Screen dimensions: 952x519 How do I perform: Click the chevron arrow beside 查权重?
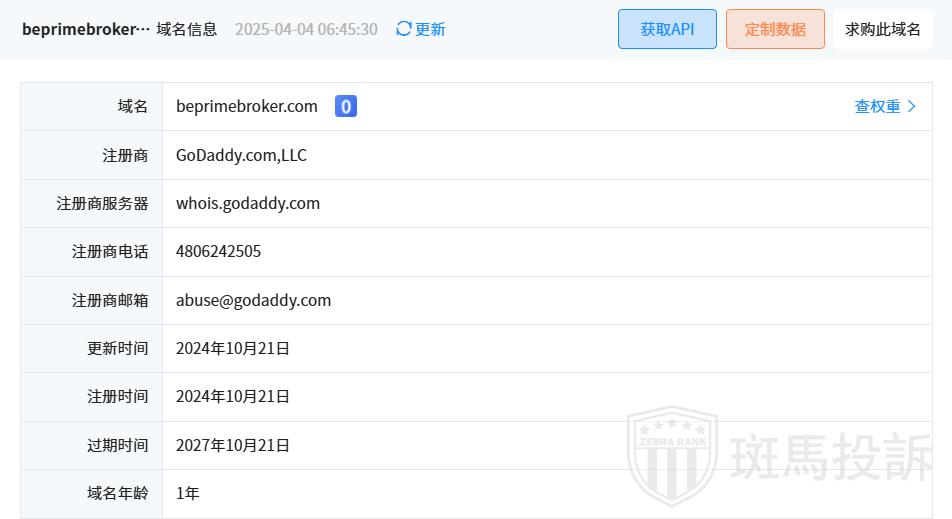911,106
